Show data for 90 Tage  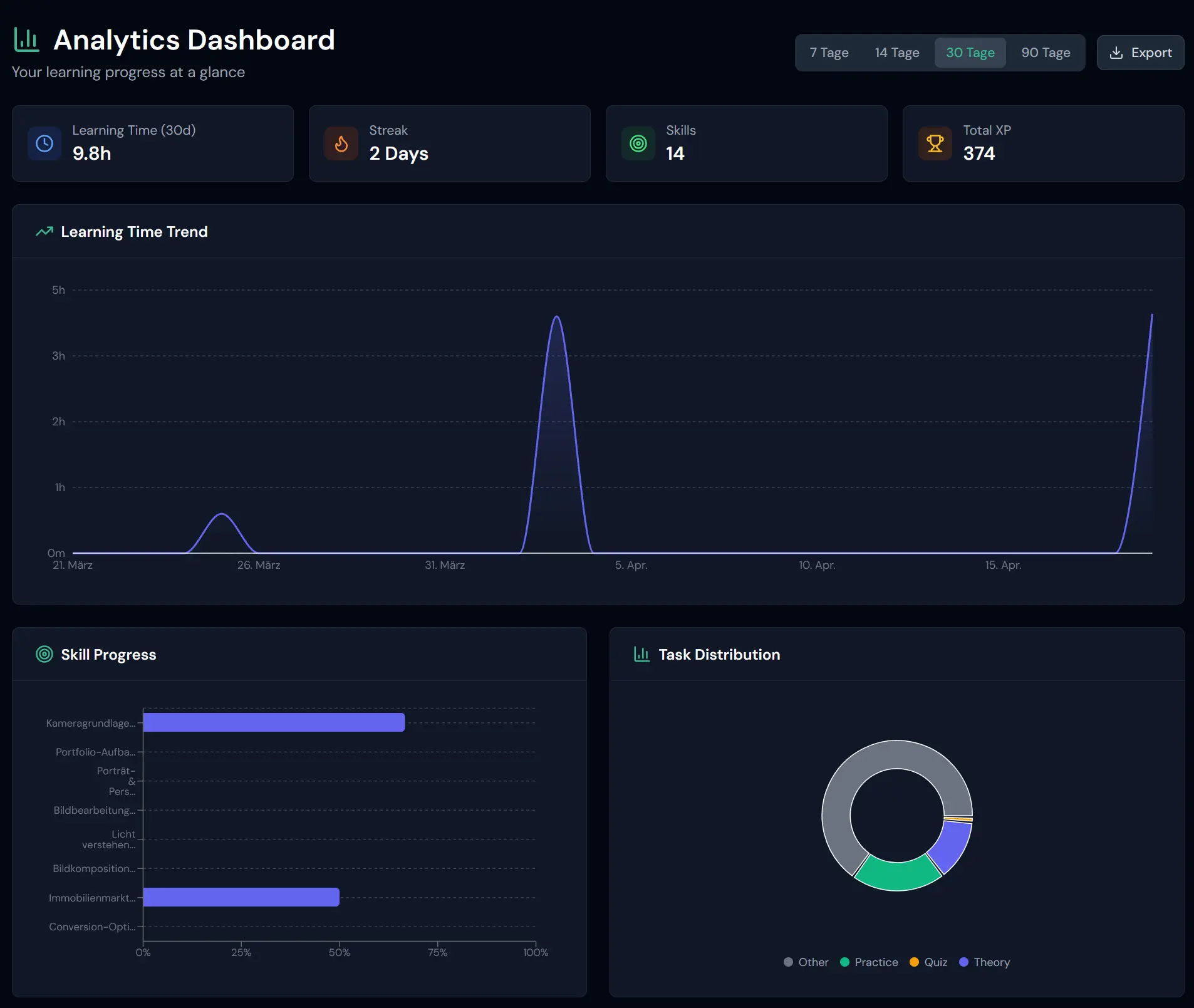(x=1046, y=53)
